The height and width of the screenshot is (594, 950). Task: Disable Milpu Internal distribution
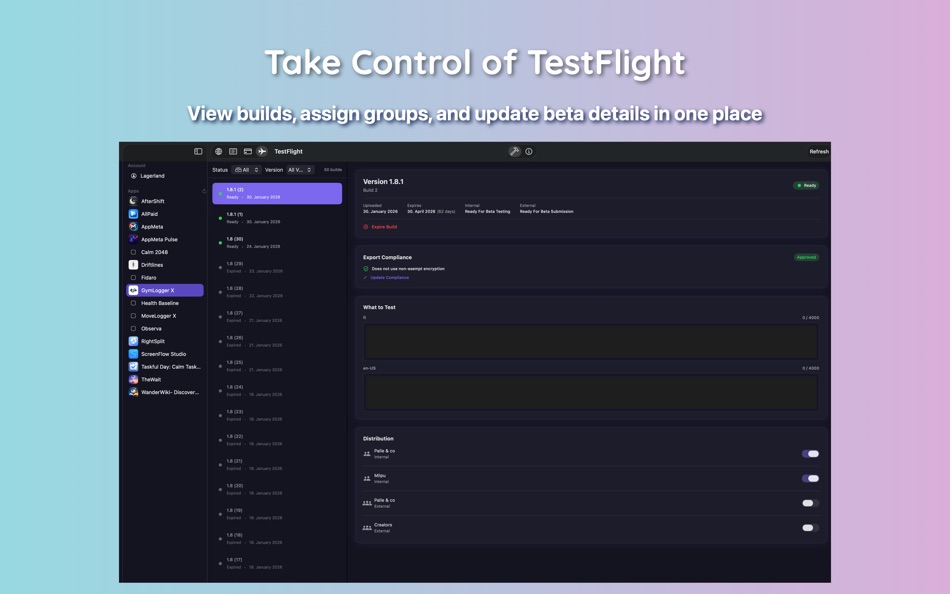click(x=810, y=478)
